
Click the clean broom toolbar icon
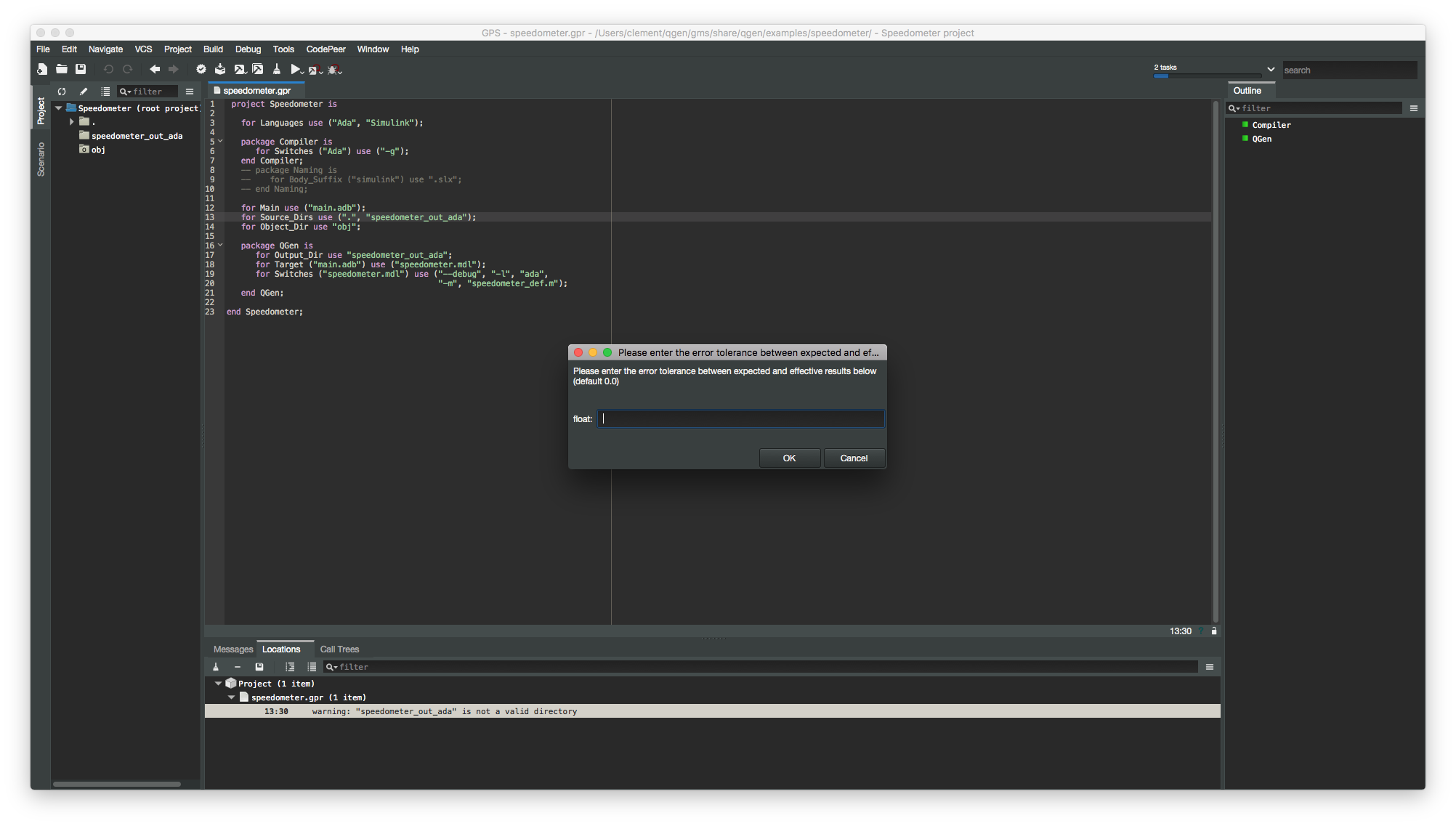click(277, 69)
